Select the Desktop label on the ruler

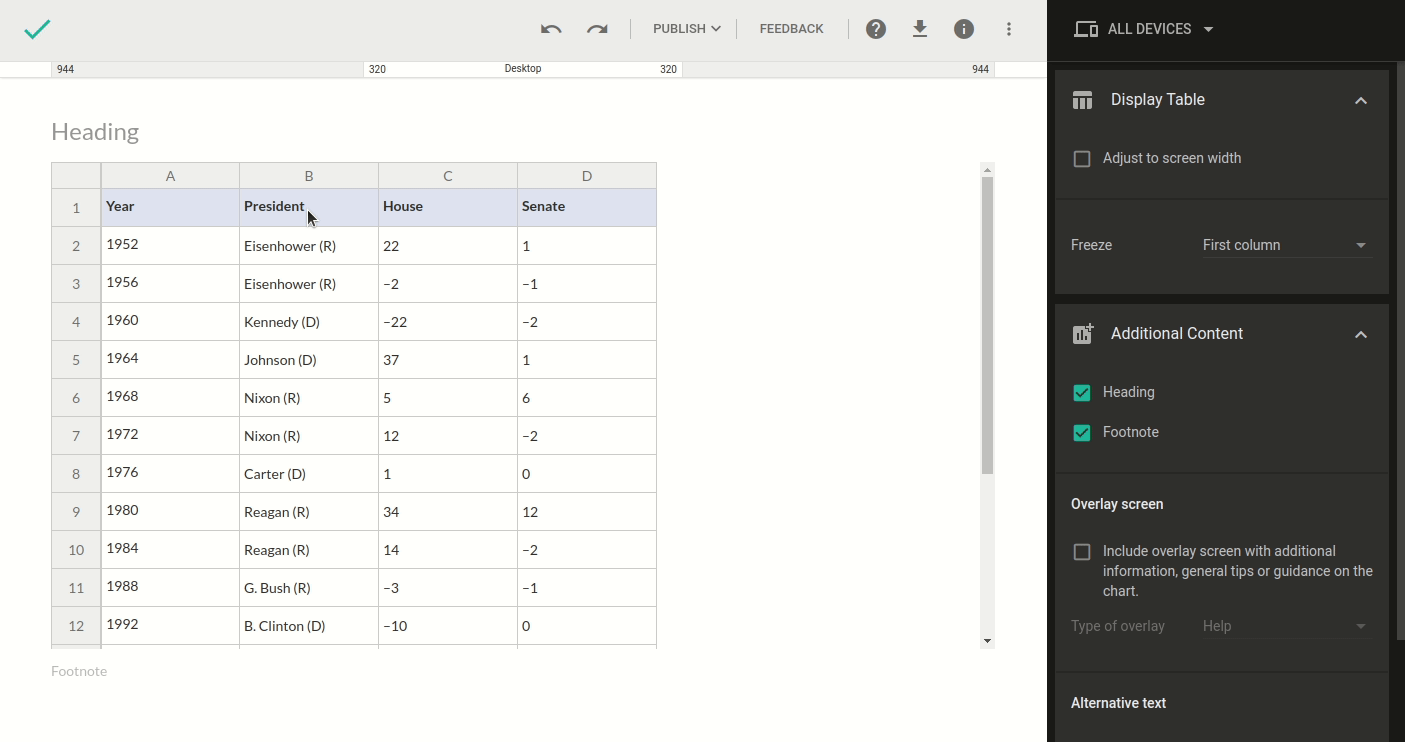click(522, 68)
